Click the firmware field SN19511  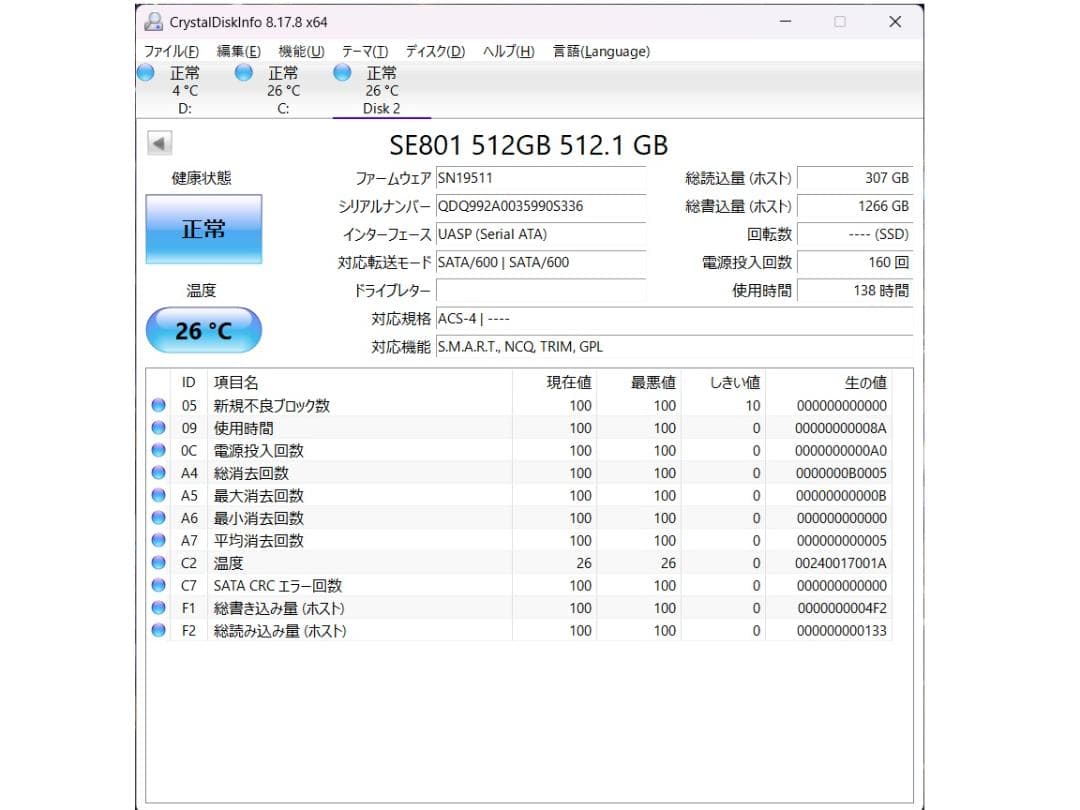coord(541,178)
